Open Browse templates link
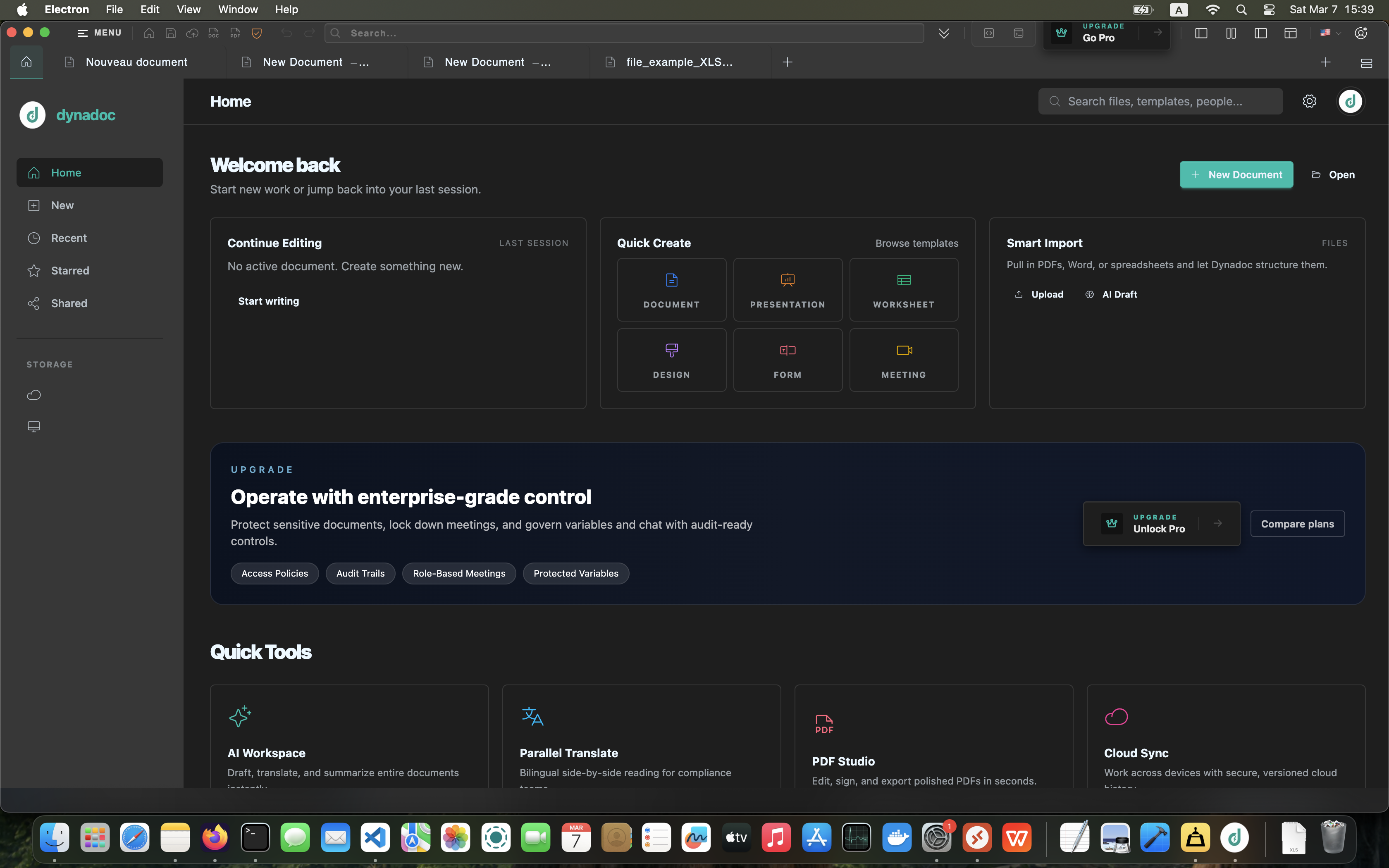The height and width of the screenshot is (868, 1389). pyautogui.click(x=916, y=243)
